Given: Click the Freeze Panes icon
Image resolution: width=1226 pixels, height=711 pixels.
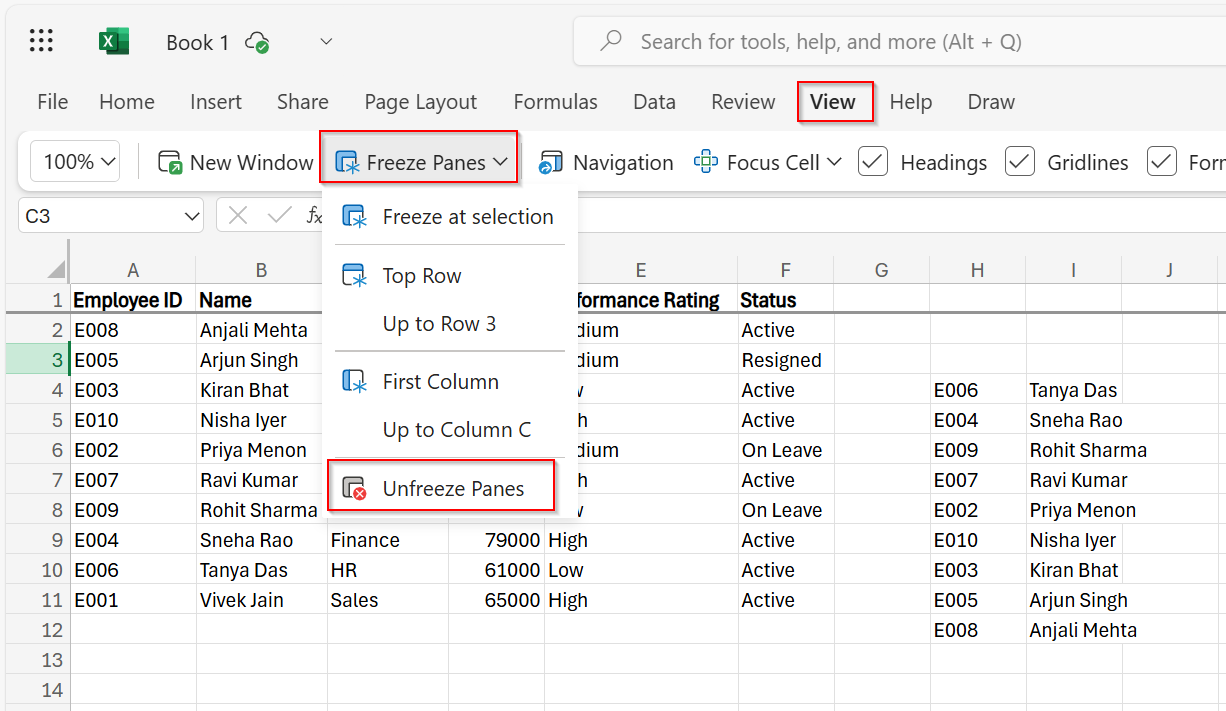Looking at the screenshot, I should pyautogui.click(x=348, y=161).
